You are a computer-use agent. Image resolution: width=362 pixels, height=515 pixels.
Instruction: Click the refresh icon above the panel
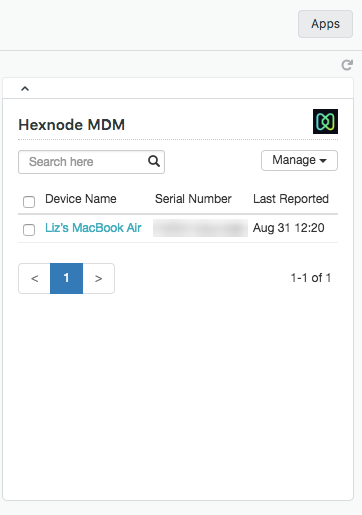347,65
